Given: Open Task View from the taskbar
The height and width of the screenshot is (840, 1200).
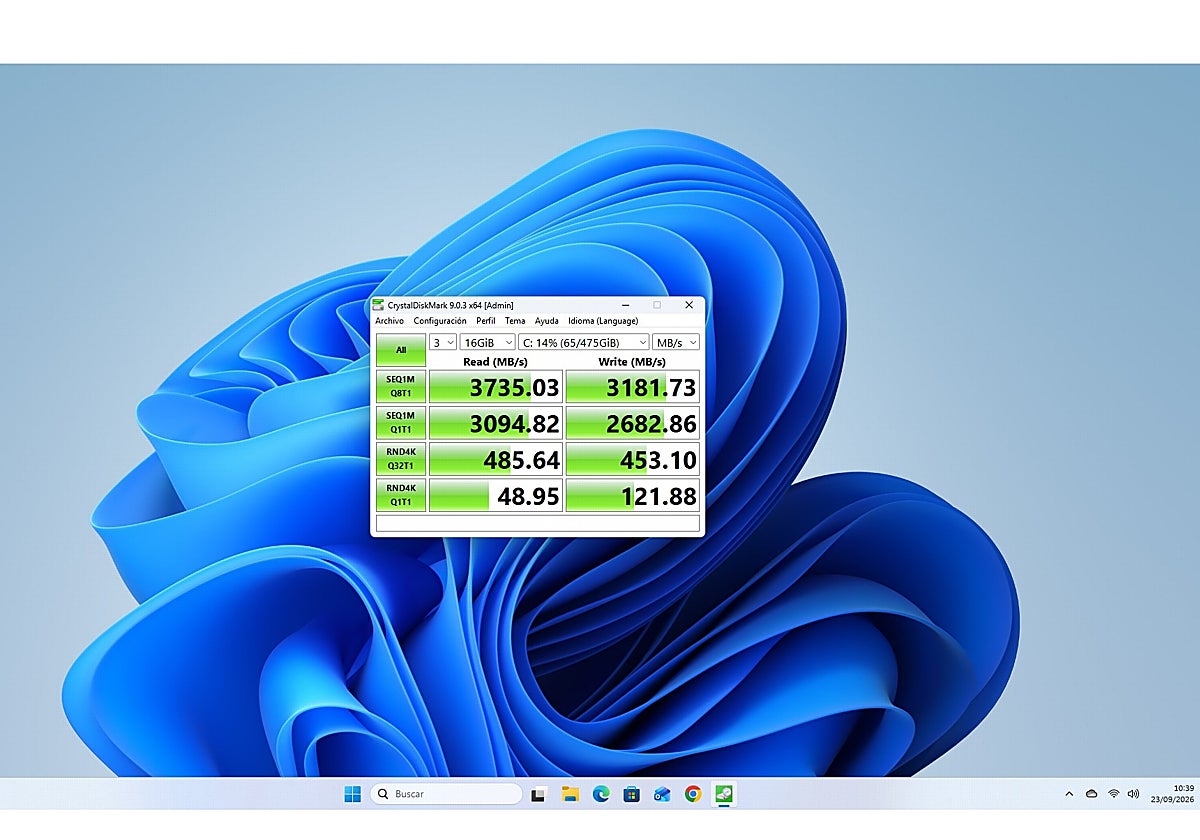Looking at the screenshot, I should [538, 794].
